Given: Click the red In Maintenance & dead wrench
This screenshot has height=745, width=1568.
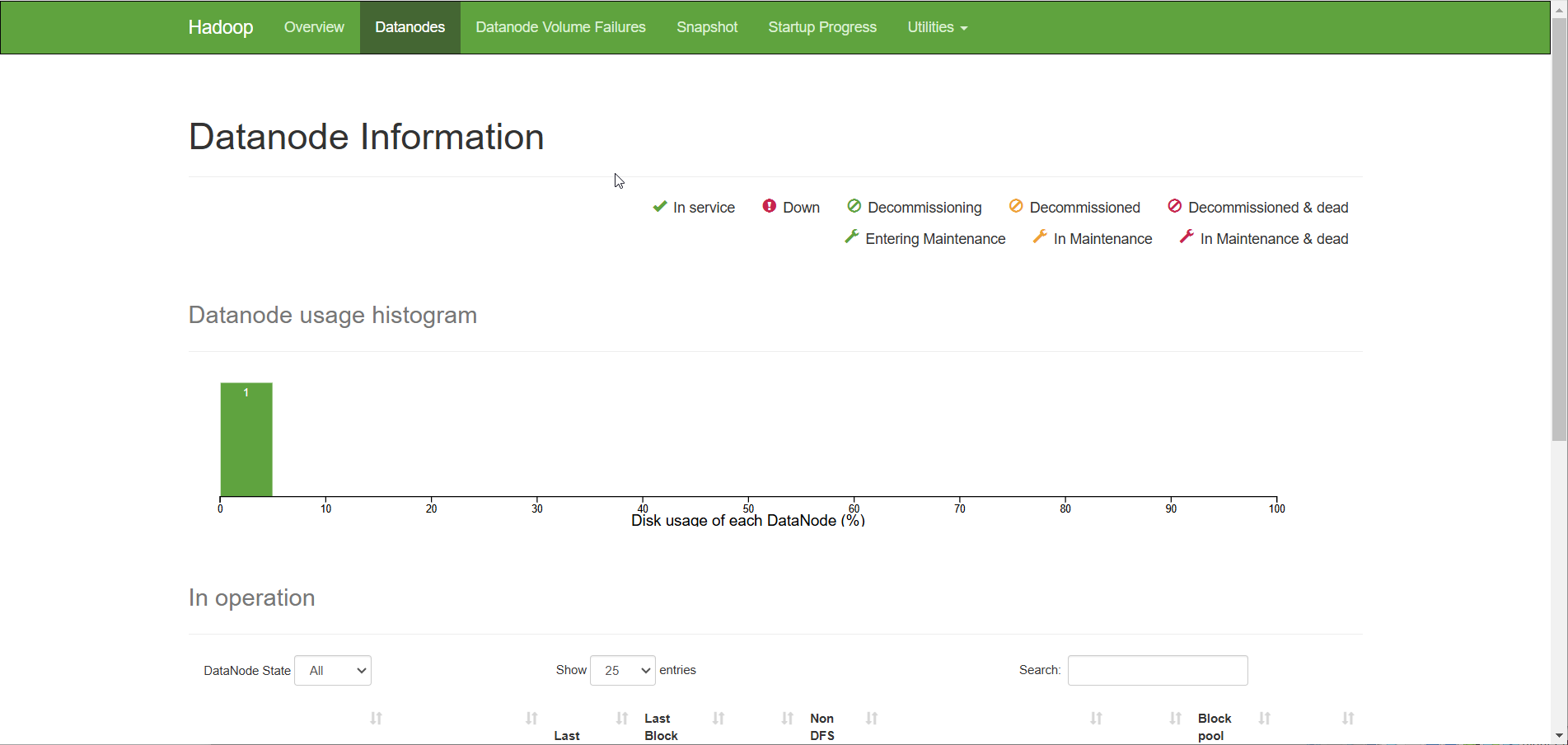Looking at the screenshot, I should [1187, 237].
